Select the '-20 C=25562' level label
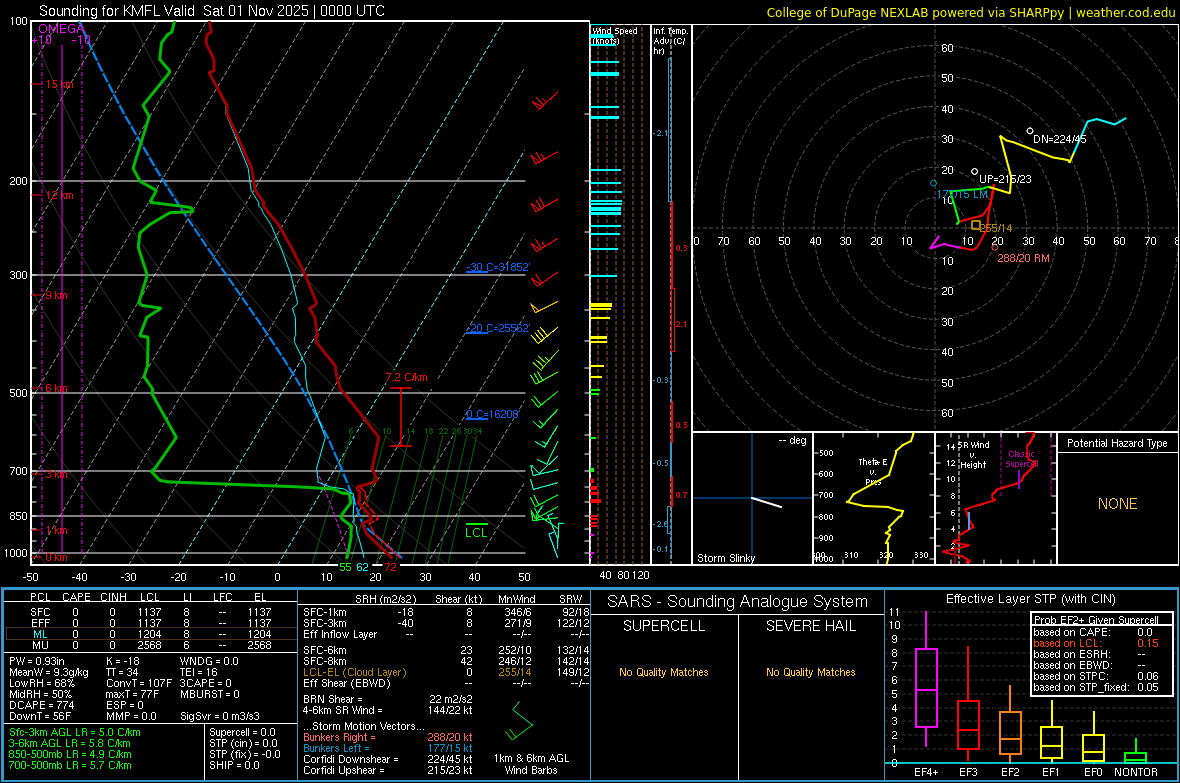 498,328
